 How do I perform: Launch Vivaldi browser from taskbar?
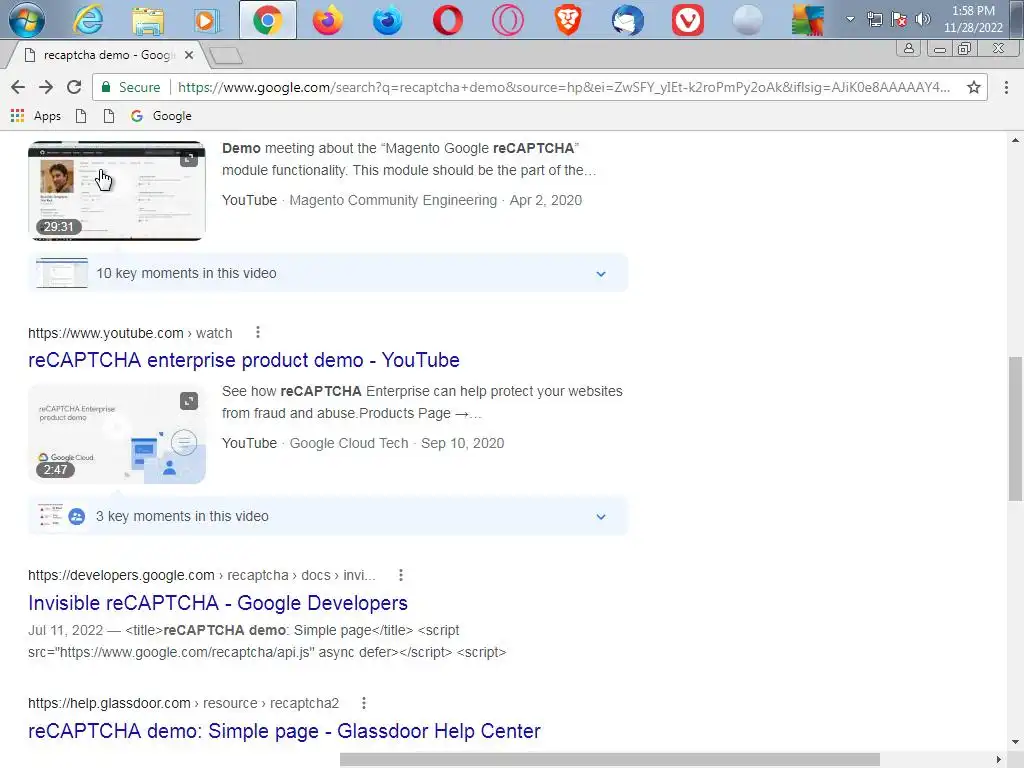coord(688,20)
